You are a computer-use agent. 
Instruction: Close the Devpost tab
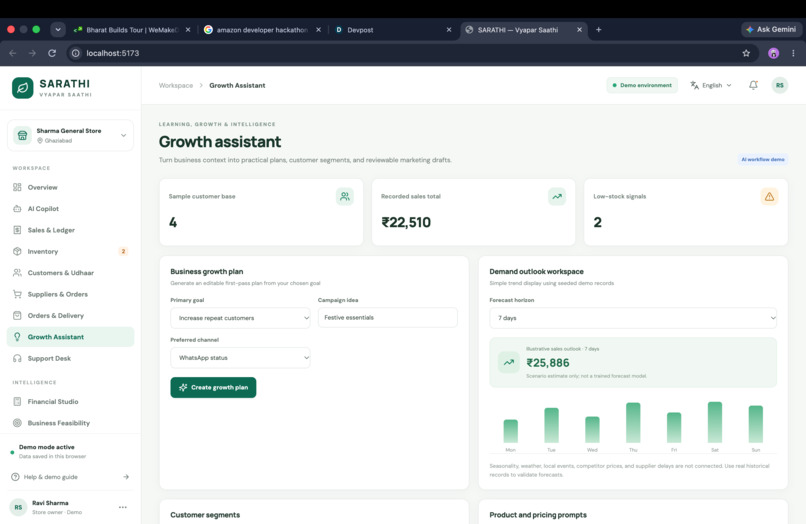pos(449,30)
